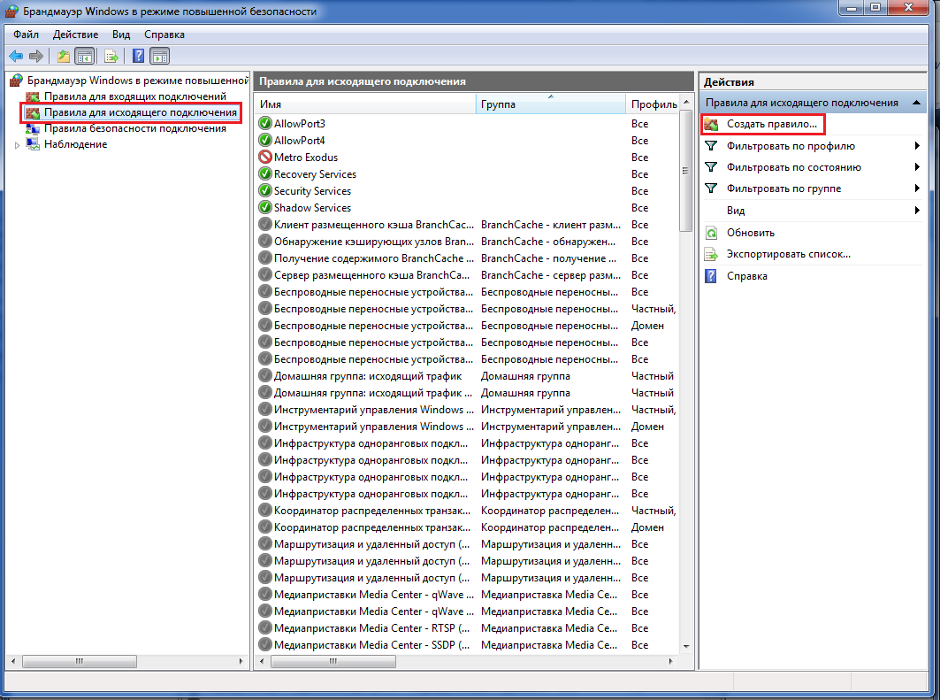Click the Up one level folder icon
Image resolution: width=941 pixels, height=700 pixels.
click(x=64, y=56)
